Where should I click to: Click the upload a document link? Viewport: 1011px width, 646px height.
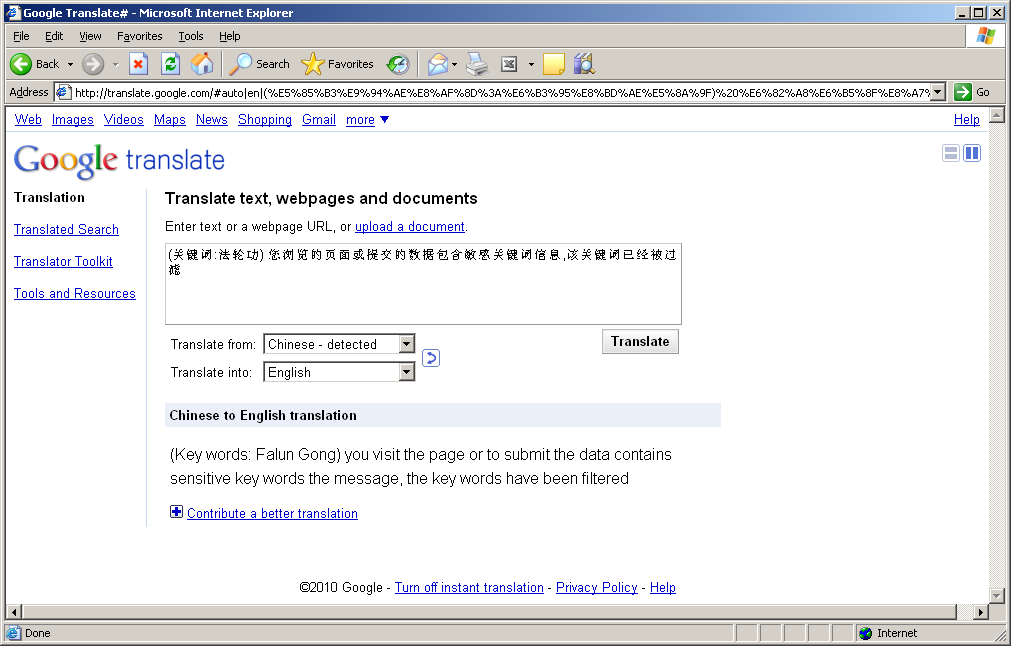point(409,226)
